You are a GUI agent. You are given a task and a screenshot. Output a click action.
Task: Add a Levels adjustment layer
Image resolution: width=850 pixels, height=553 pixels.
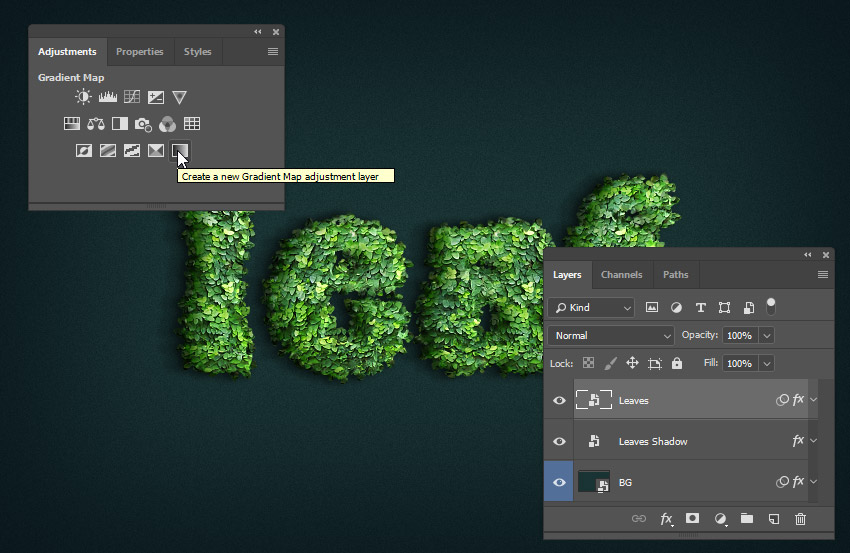coord(108,97)
